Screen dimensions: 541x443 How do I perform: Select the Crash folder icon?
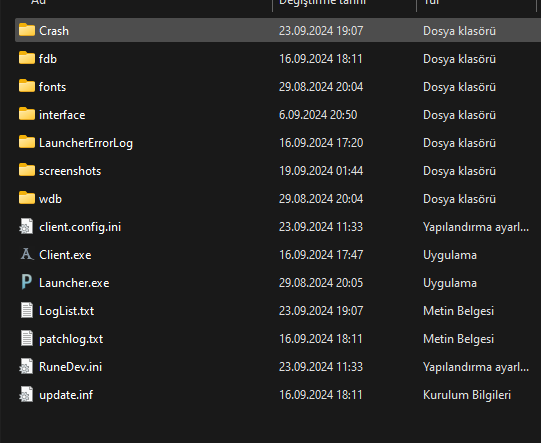pos(27,30)
